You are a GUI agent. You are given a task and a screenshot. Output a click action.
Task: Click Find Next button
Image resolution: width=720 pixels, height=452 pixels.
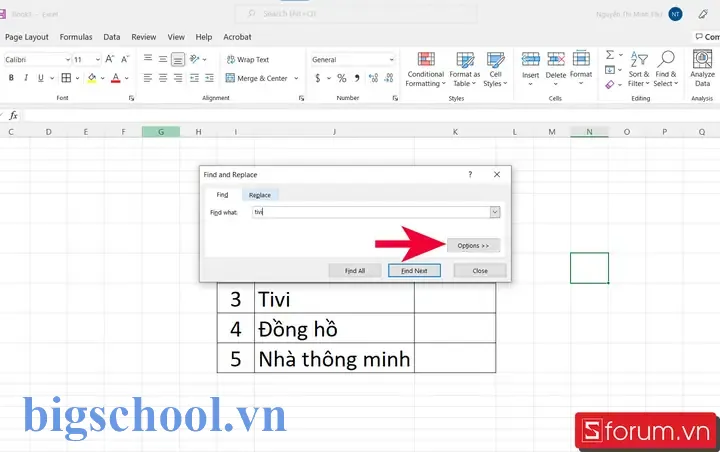pos(414,271)
